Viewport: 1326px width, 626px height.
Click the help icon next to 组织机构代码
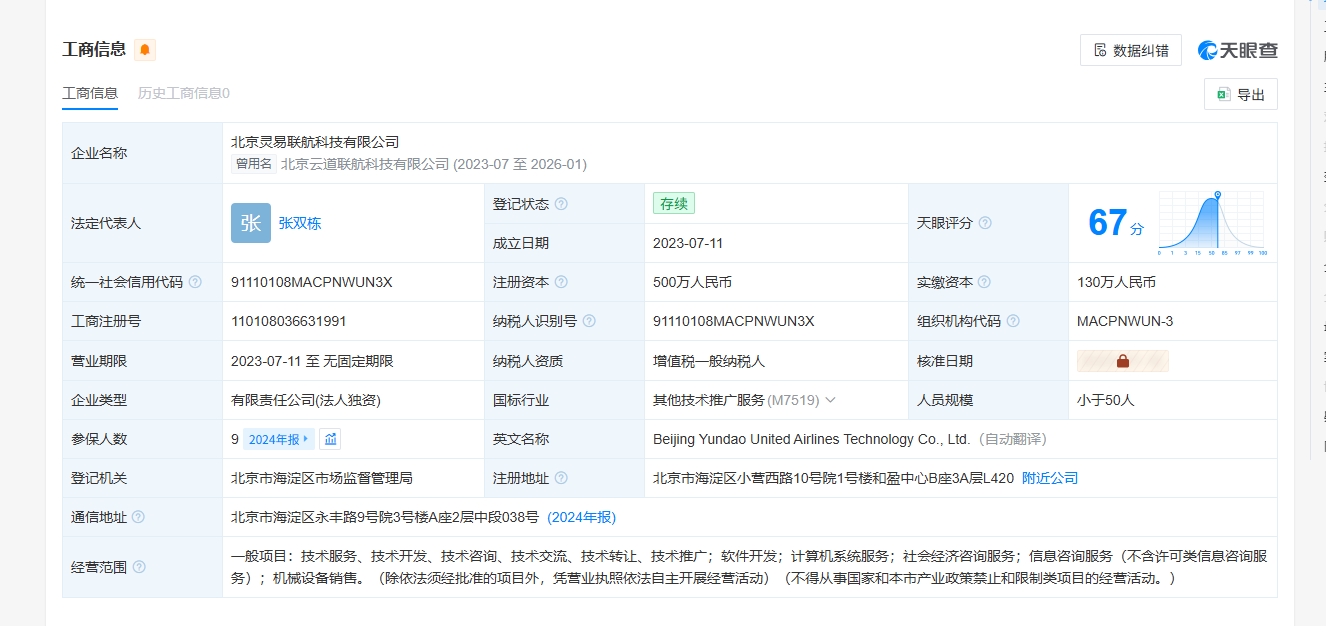(x=1013, y=321)
